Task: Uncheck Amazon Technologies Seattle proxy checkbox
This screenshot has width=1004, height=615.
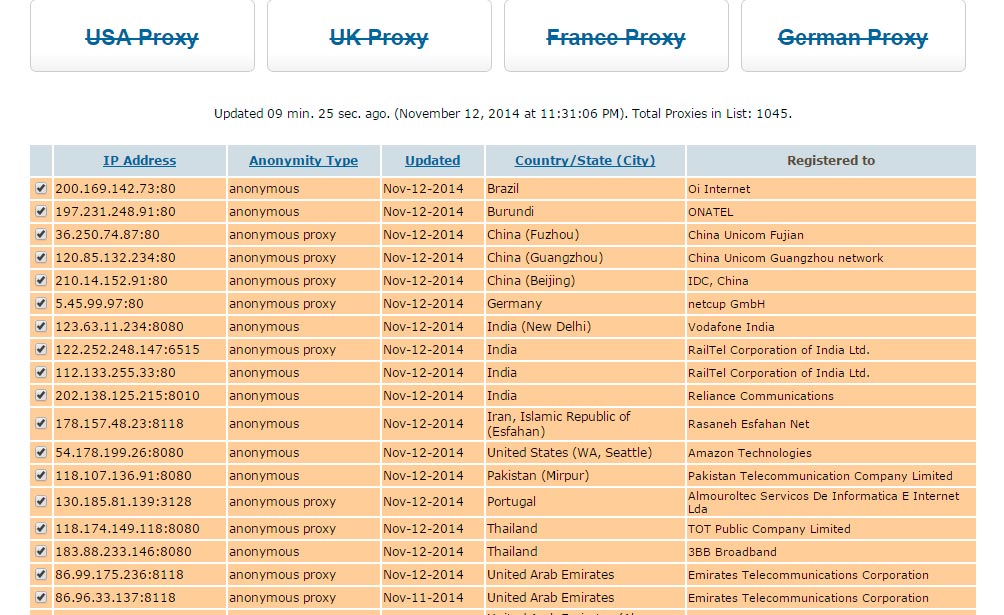Action: click(41, 452)
